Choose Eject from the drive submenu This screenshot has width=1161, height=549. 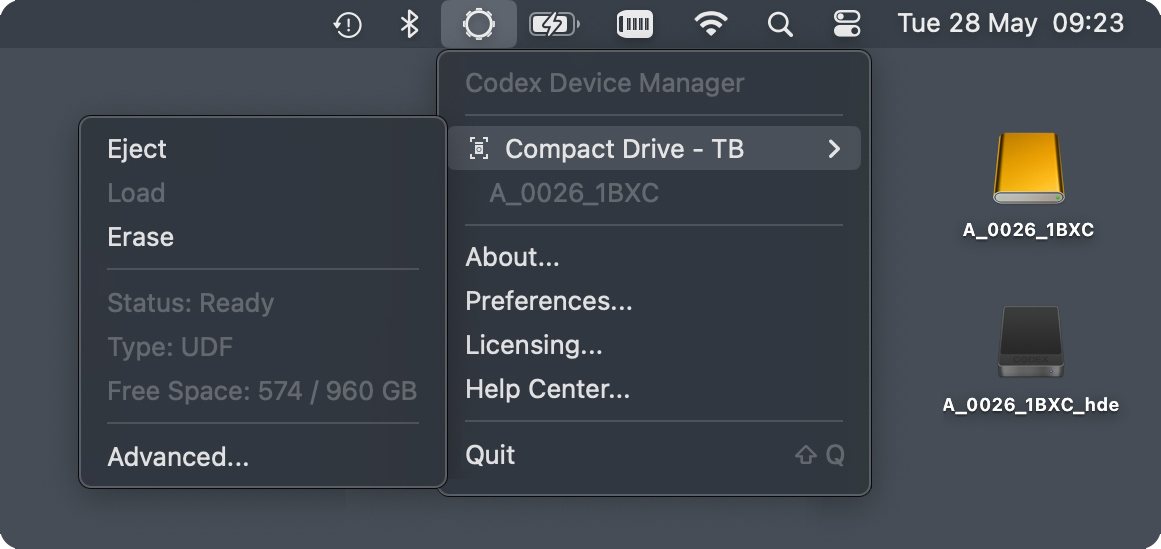pos(137,149)
